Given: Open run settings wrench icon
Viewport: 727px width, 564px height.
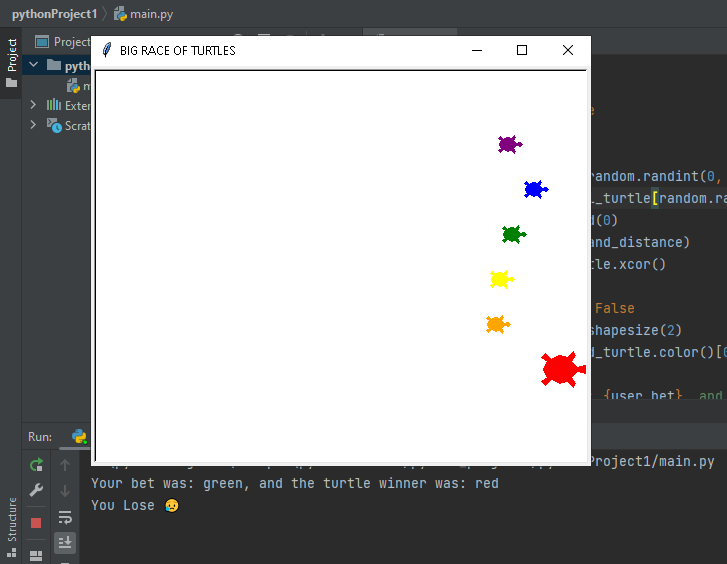Looking at the screenshot, I should click(36, 490).
